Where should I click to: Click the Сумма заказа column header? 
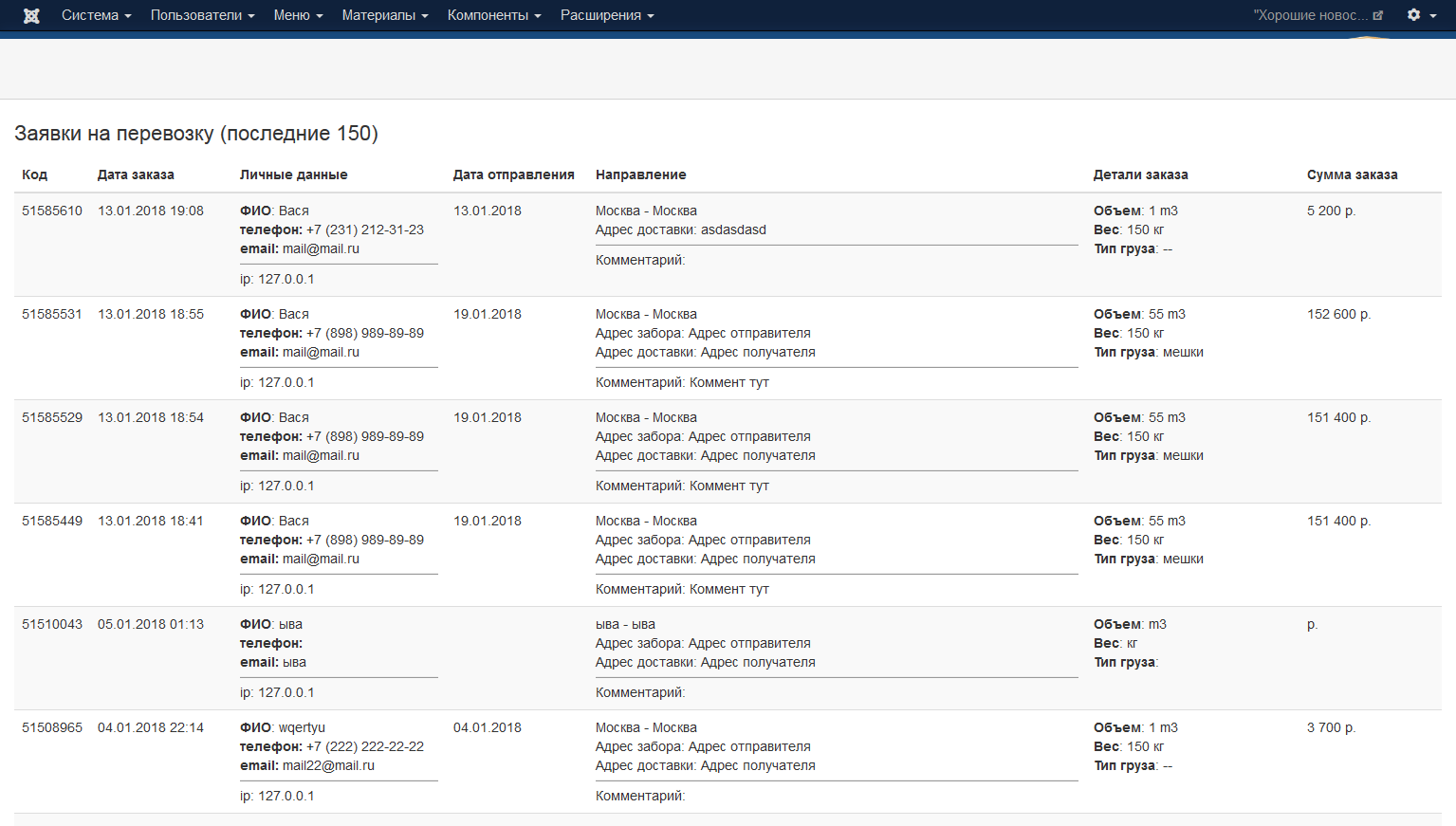1352,174
